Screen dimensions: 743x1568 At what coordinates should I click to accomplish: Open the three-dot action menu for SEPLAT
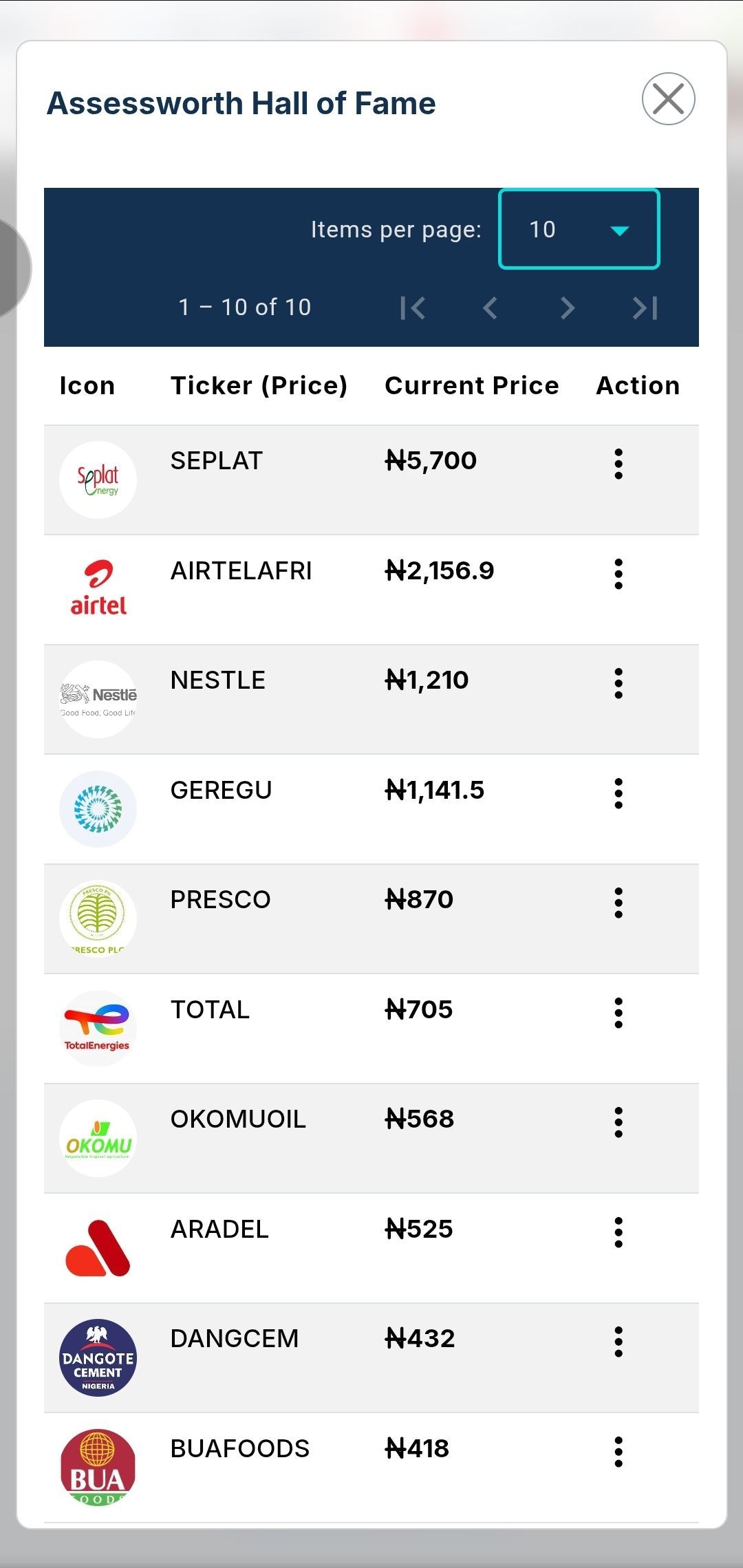(x=618, y=464)
